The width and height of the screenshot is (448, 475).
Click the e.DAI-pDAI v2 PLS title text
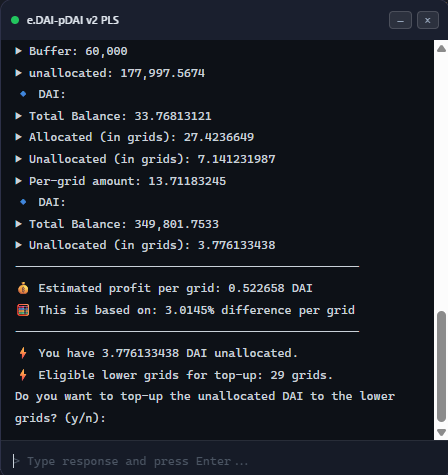73,20
